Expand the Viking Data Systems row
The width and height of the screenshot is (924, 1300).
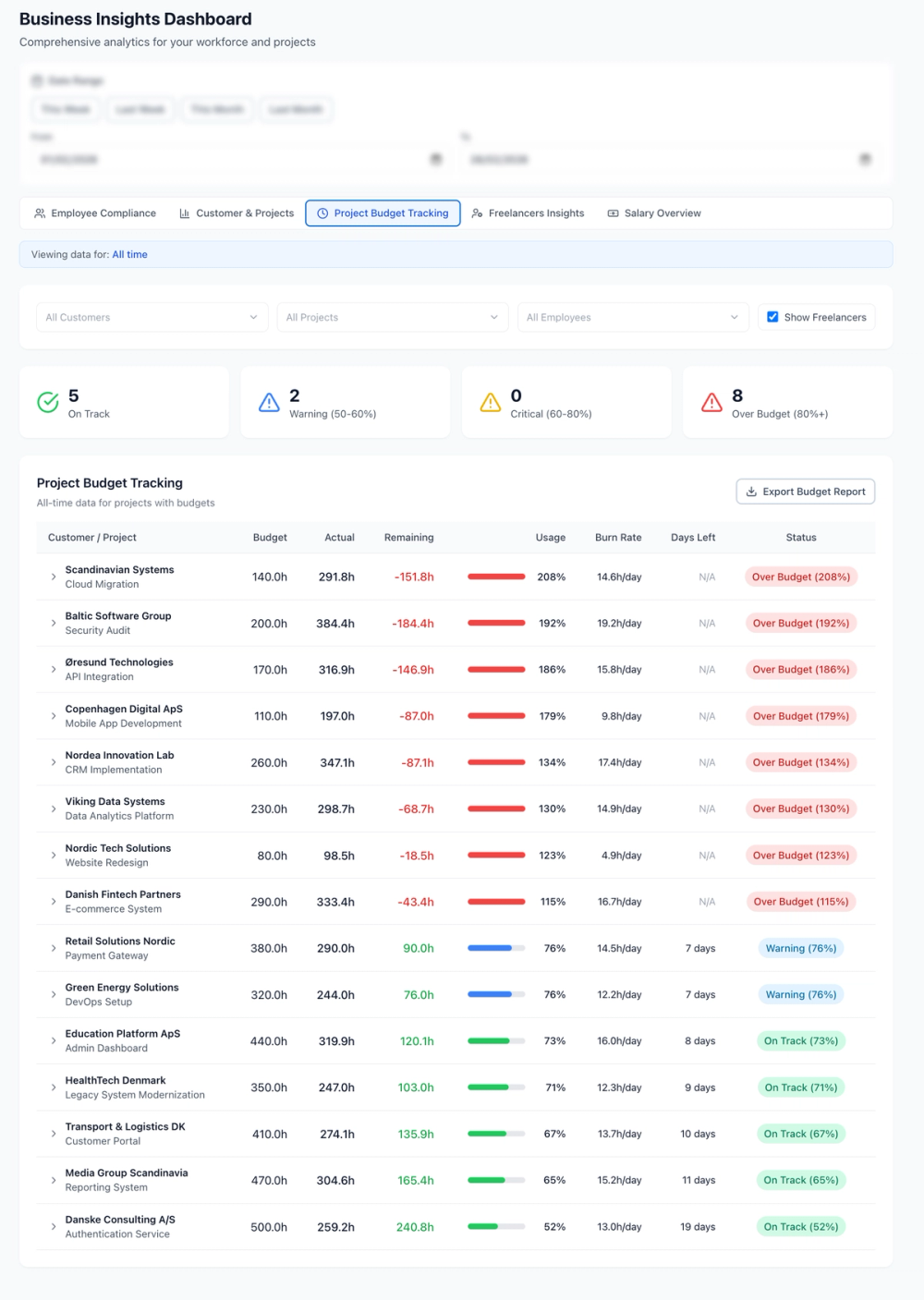tap(54, 808)
